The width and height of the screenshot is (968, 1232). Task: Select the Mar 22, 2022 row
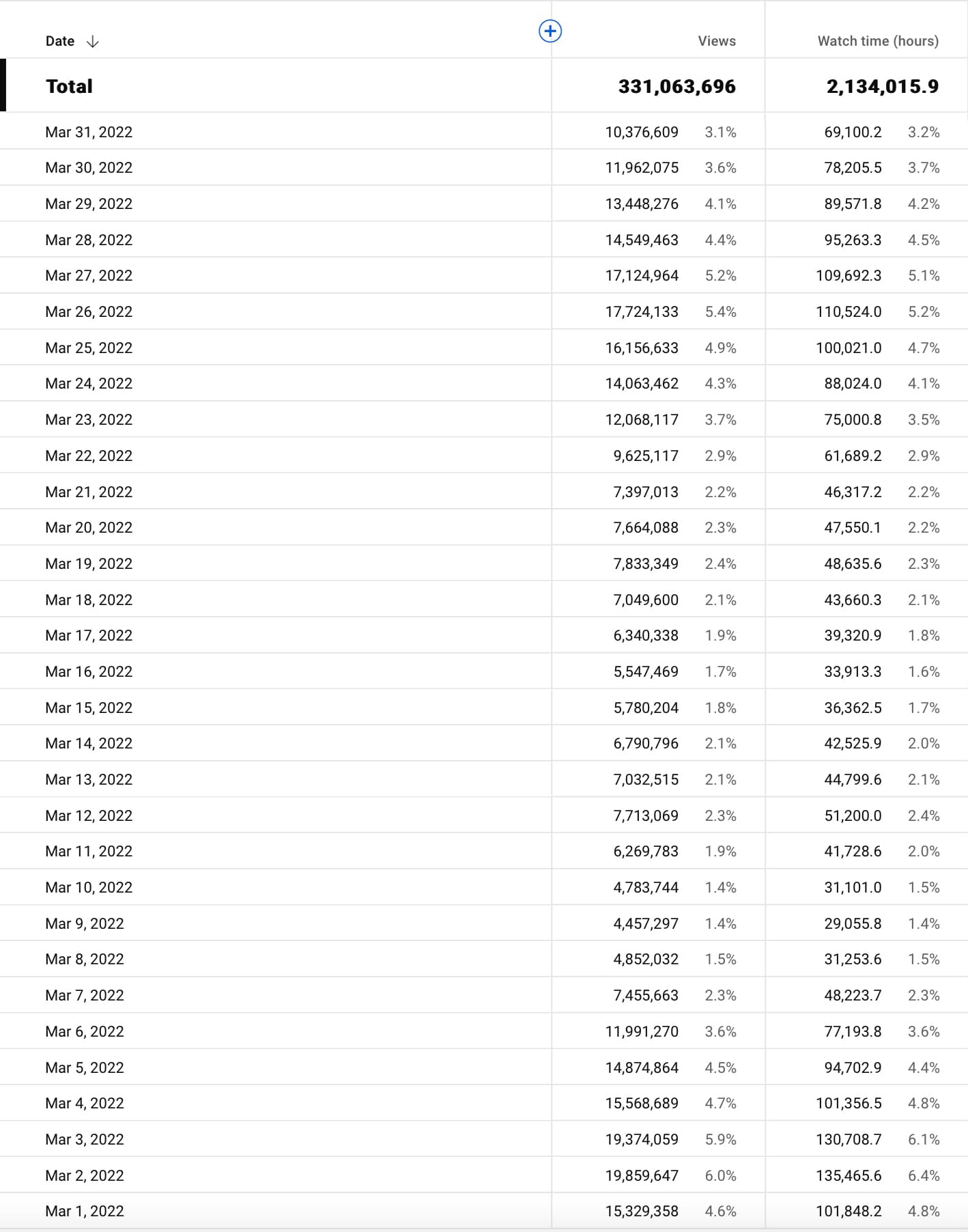(x=89, y=456)
